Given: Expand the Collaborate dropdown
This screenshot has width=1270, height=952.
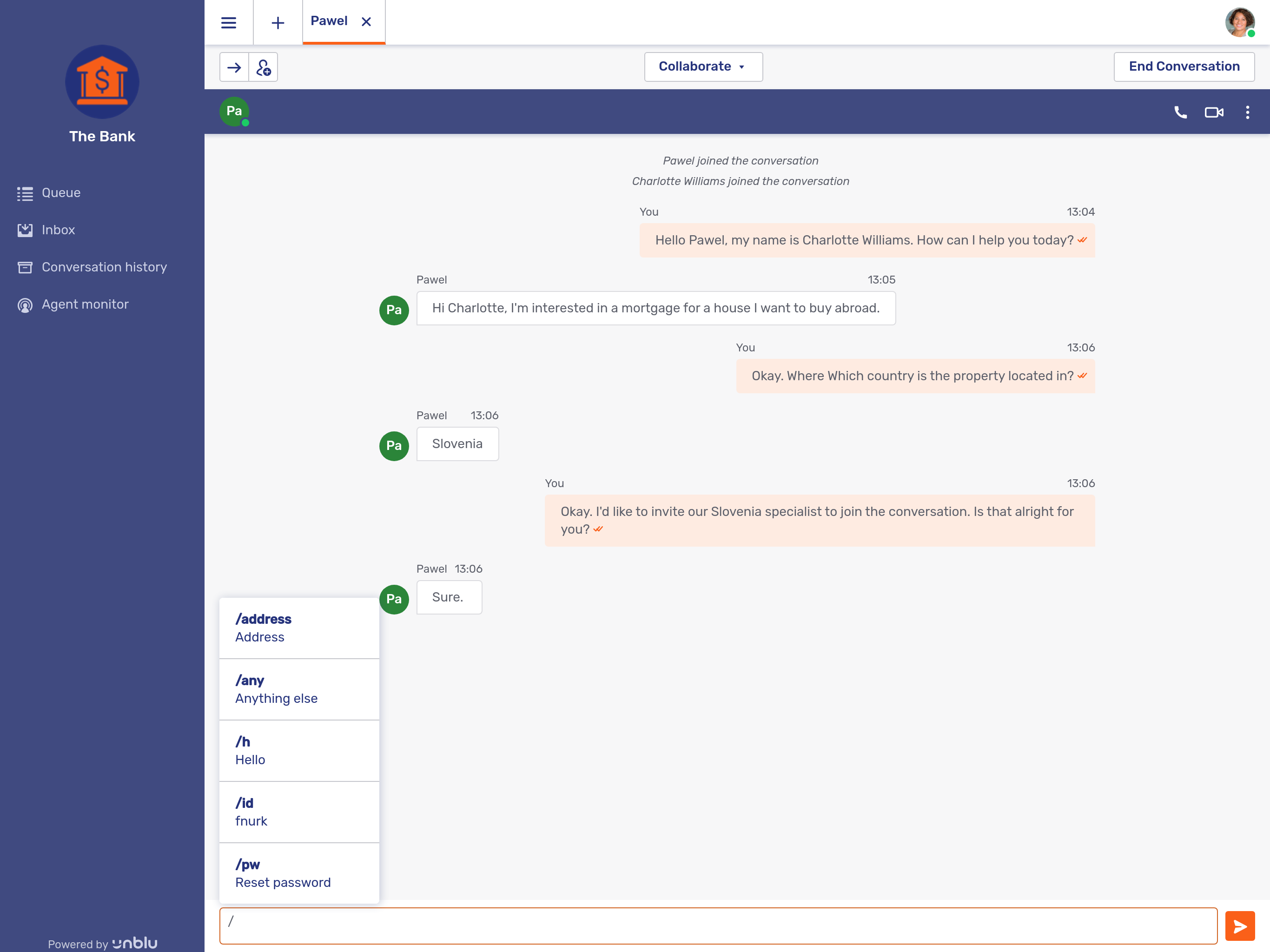Looking at the screenshot, I should point(703,66).
